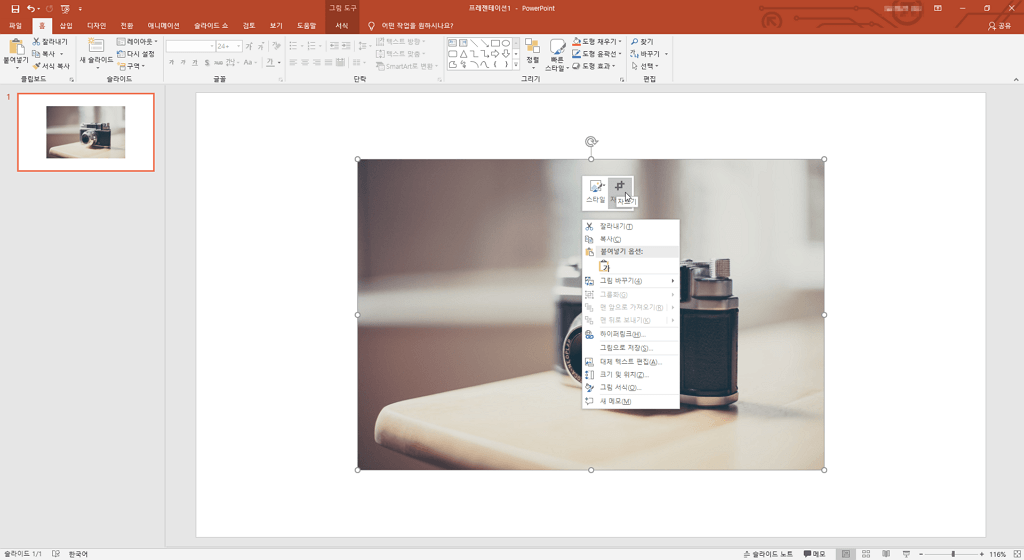Image resolution: width=1024 pixels, height=560 pixels.
Task: Toggle 슬라이드 노트 notes pane
Action: (x=768, y=554)
